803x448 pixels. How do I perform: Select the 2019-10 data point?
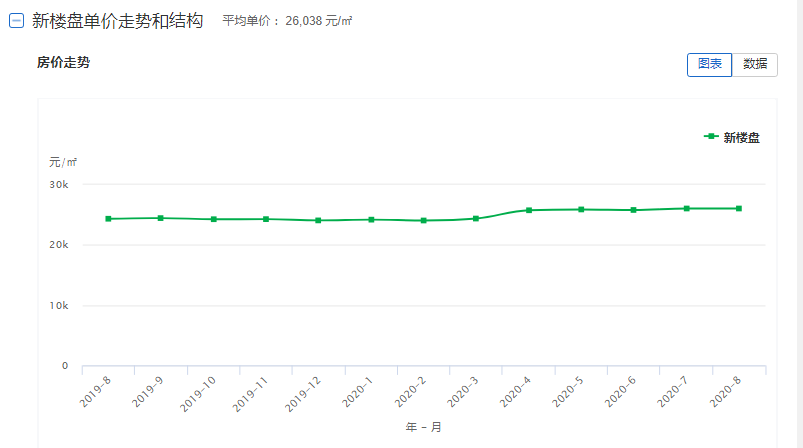tap(214, 219)
